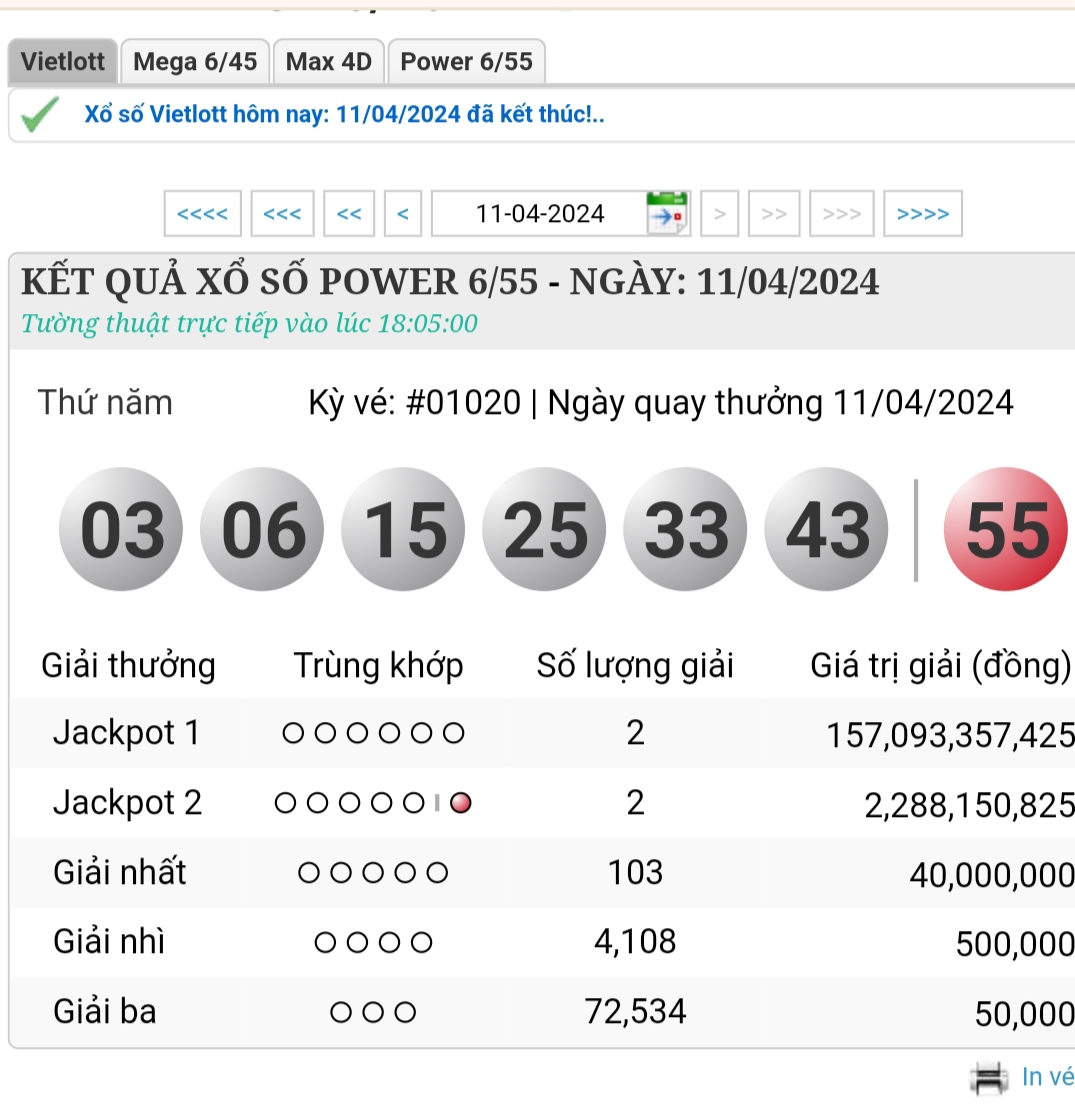Click the In vé print link
Viewport: 1075px width, 1110px height.
1048,1077
